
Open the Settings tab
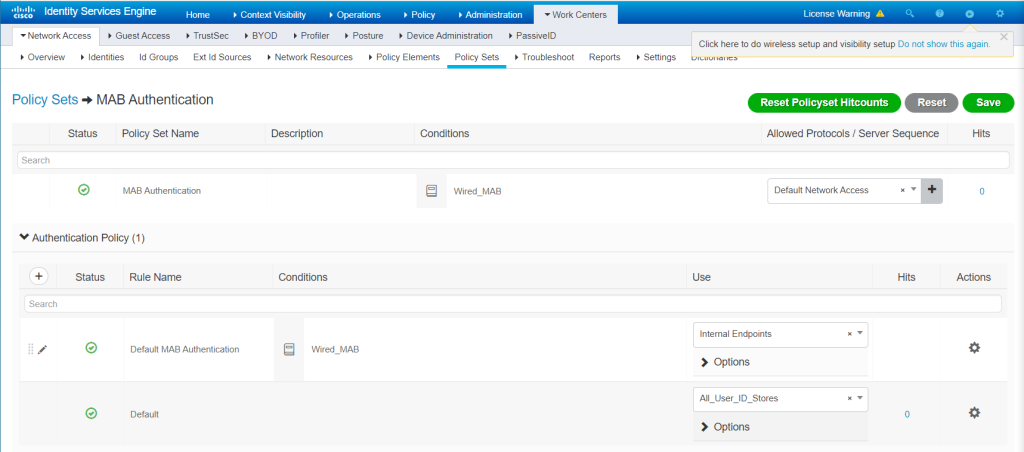point(656,57)
